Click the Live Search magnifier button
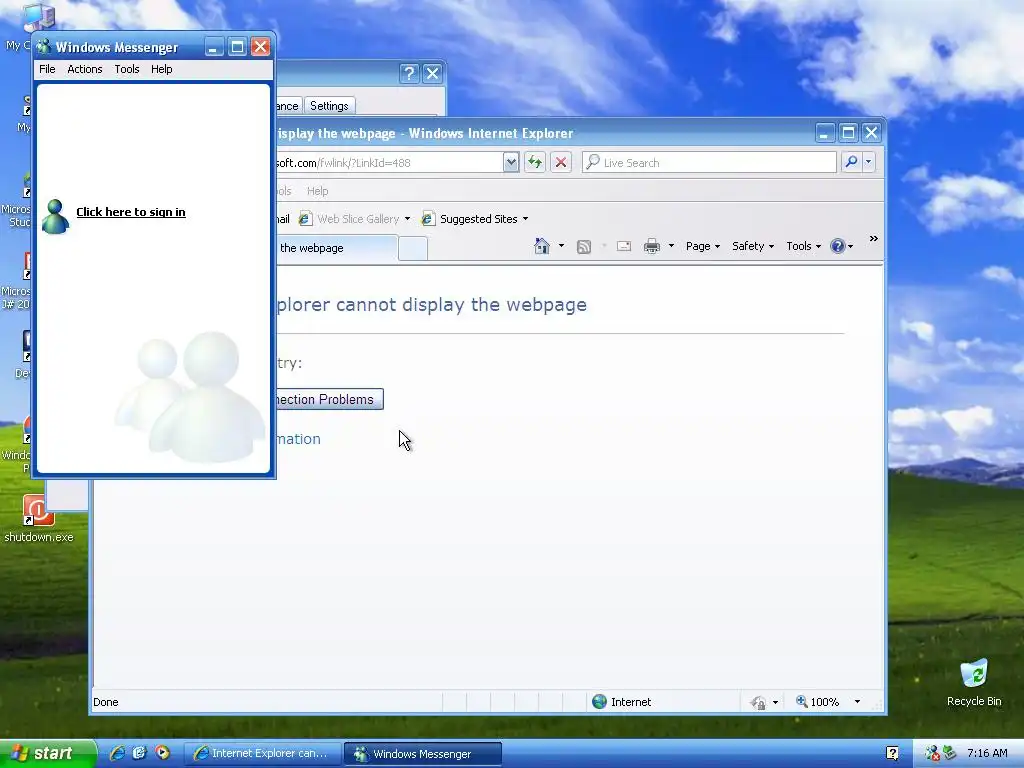This screenshot has height=768, width=1024. point(851,161)
